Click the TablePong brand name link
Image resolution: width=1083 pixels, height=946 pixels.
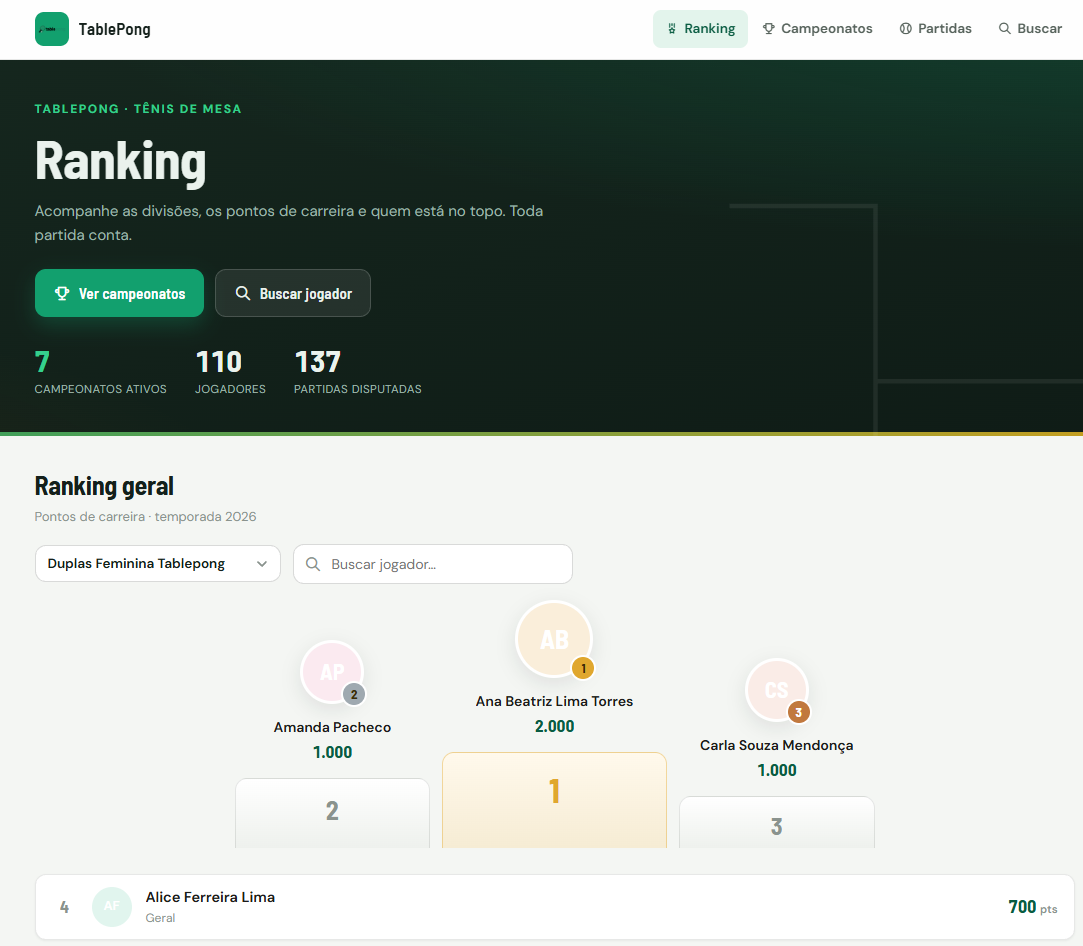[x=115, y=29]
